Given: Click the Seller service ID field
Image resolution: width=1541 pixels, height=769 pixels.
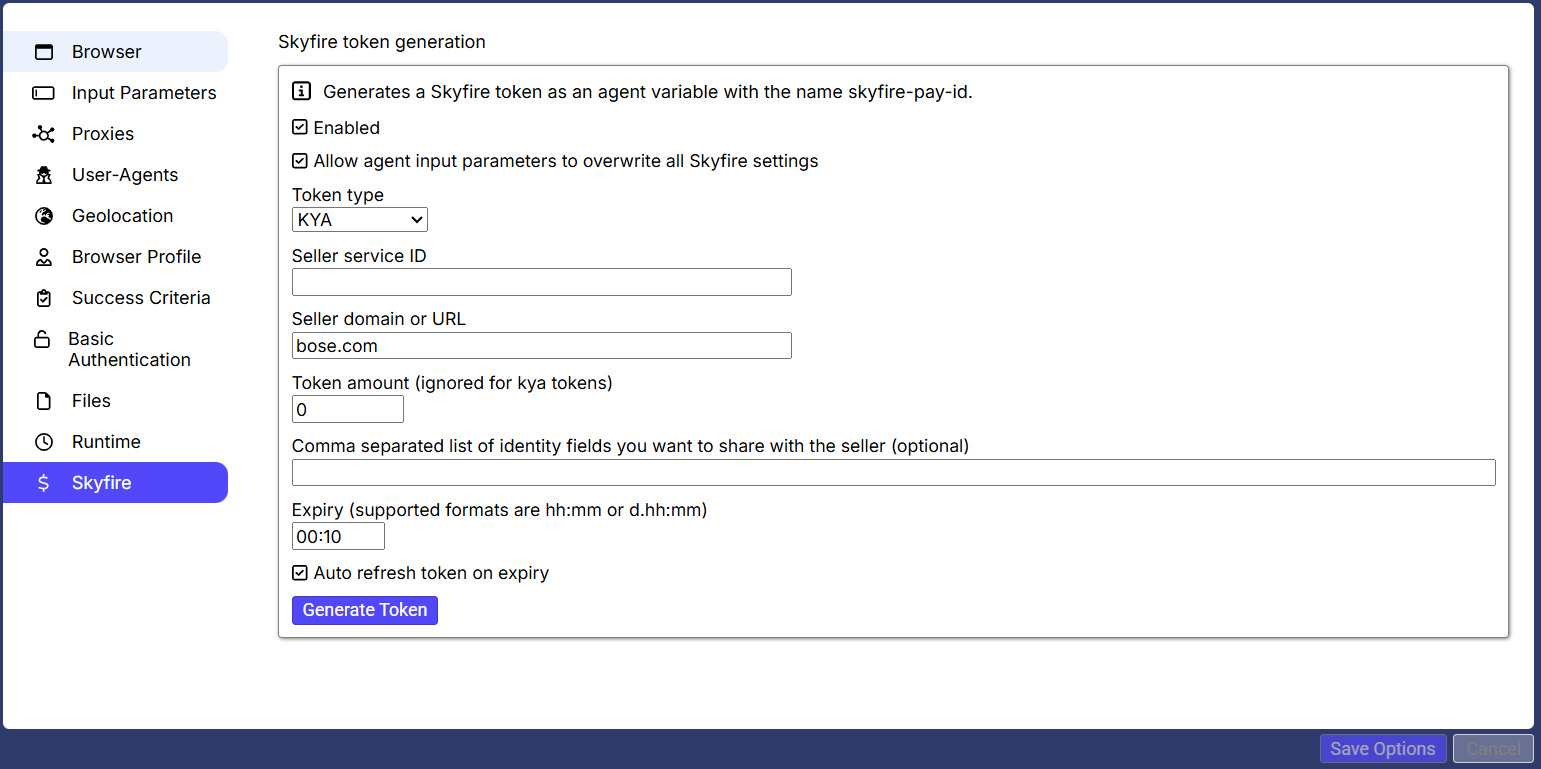Looking at the screenshot, I should pos(541,281).
